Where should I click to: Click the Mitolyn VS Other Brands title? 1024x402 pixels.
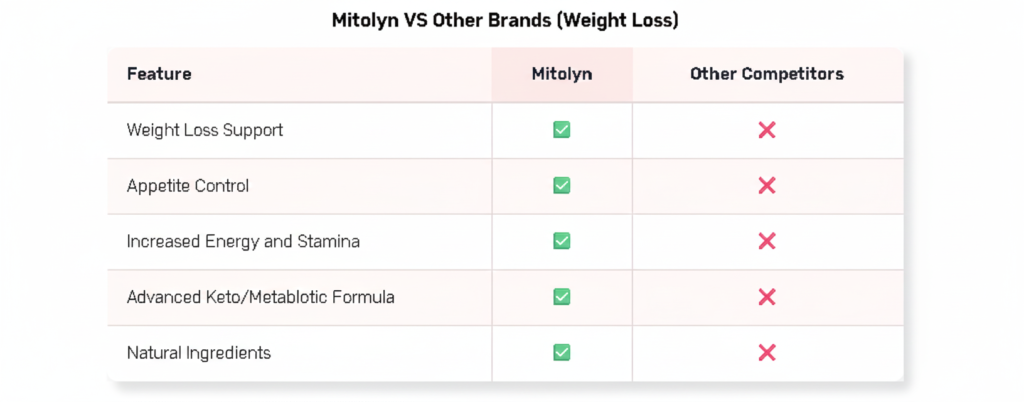pyautogui.click(x=505, y=20)
